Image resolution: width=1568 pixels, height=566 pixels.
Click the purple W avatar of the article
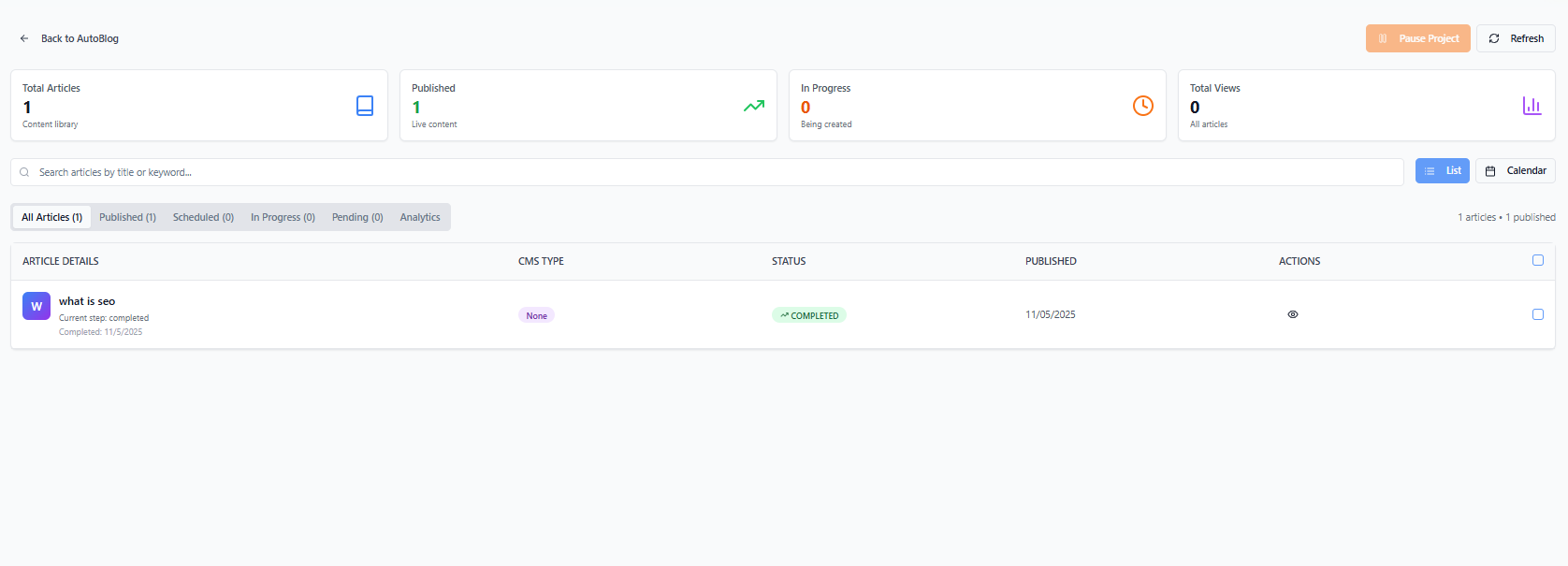(36, 306)
